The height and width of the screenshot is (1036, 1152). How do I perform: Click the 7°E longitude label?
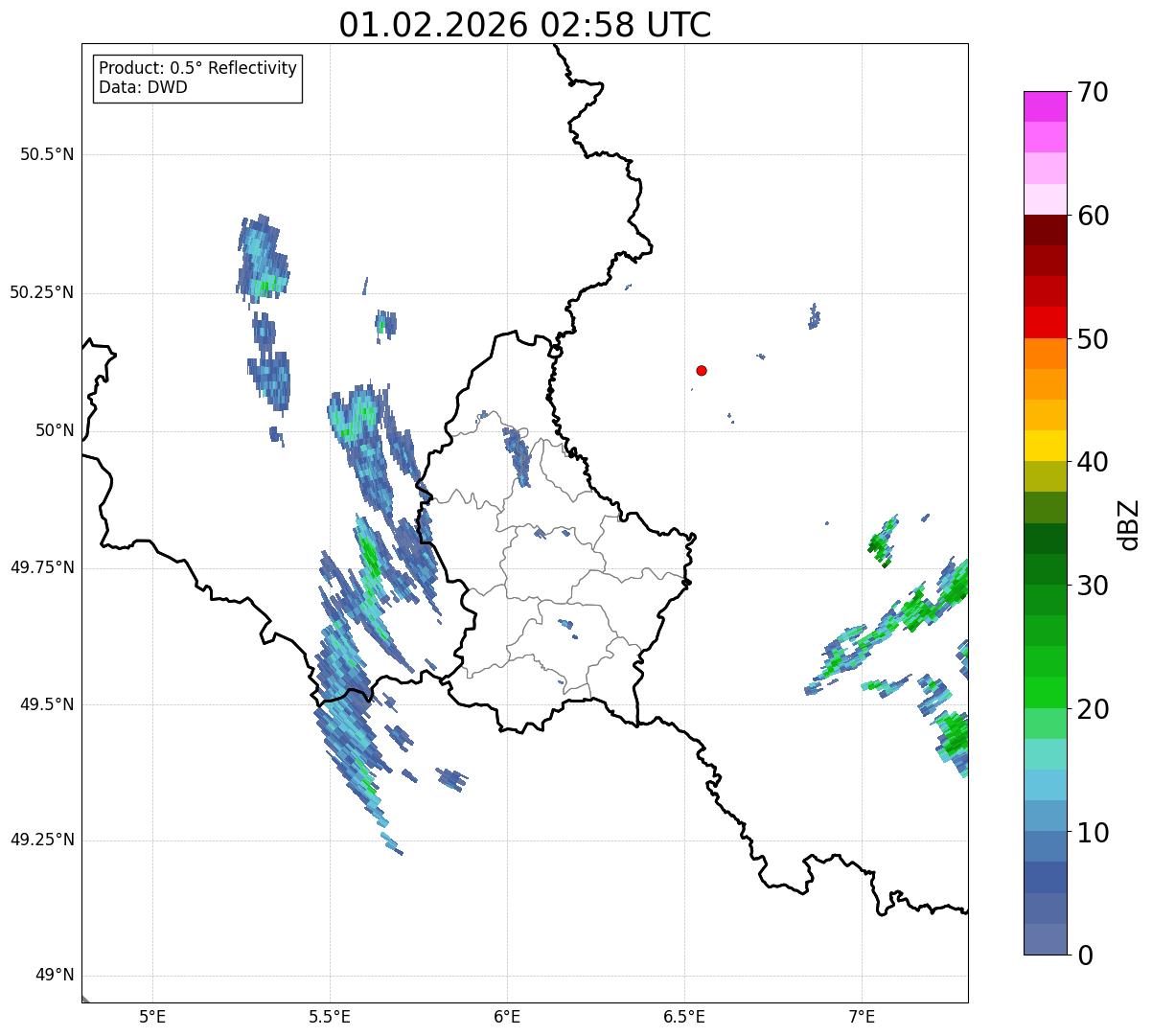pos(862,1017)
